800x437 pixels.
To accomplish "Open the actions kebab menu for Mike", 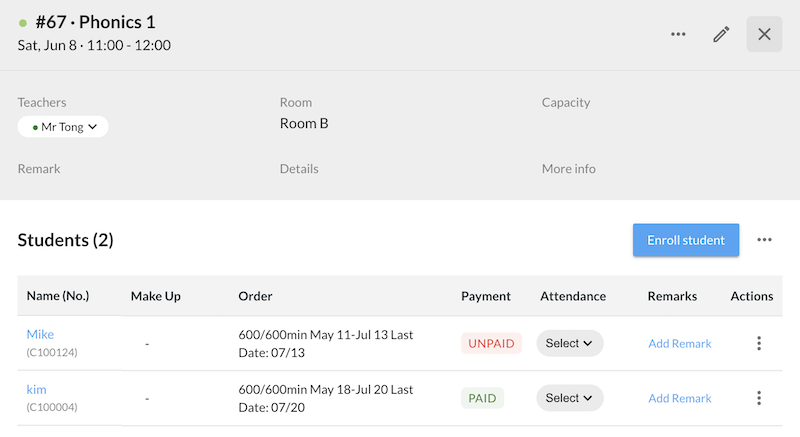I will pos(759,343).
